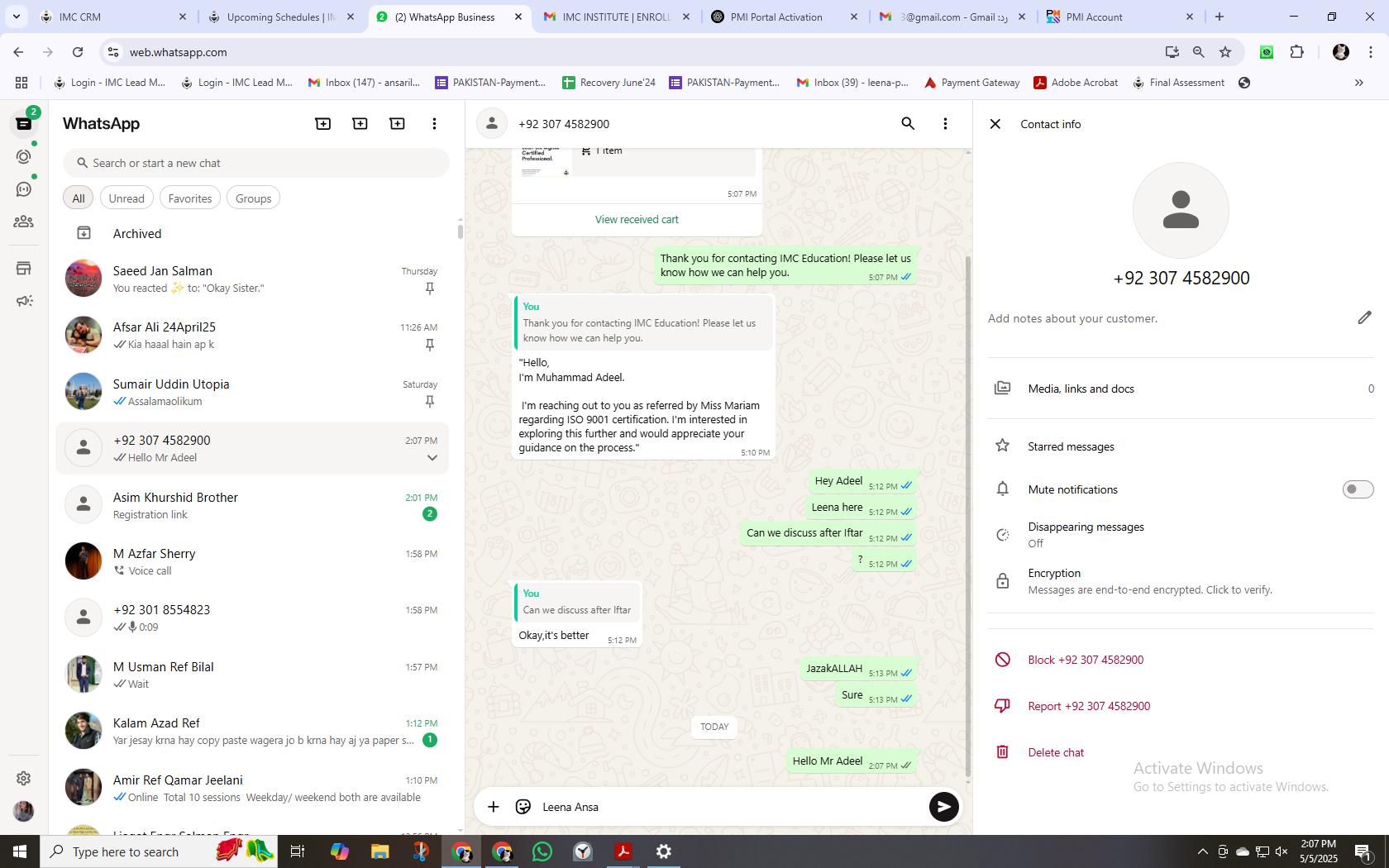Click Windows Start button
1389x868 pixels.
pyautogui.click(x=20, y=851)
